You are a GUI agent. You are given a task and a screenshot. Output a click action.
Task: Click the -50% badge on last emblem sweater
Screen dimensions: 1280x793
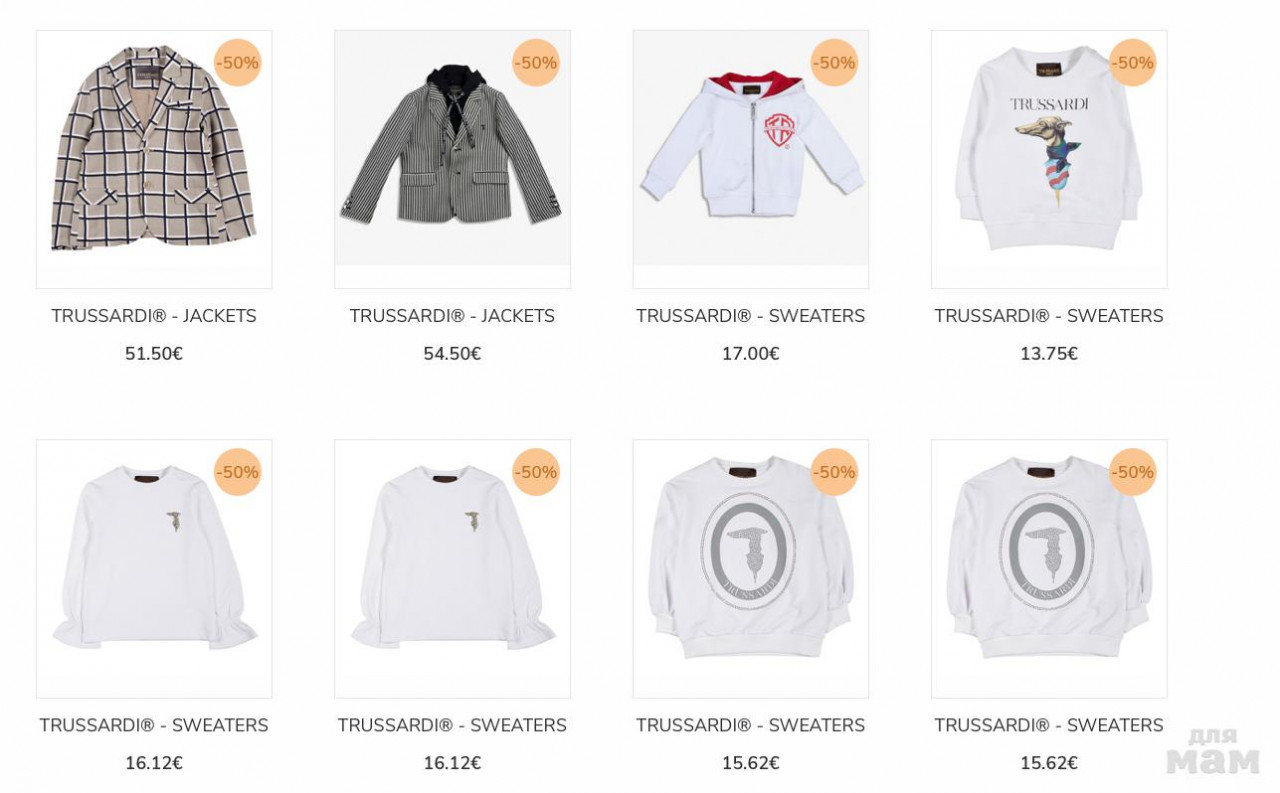pyautogui.click(x=1133, y=472)
